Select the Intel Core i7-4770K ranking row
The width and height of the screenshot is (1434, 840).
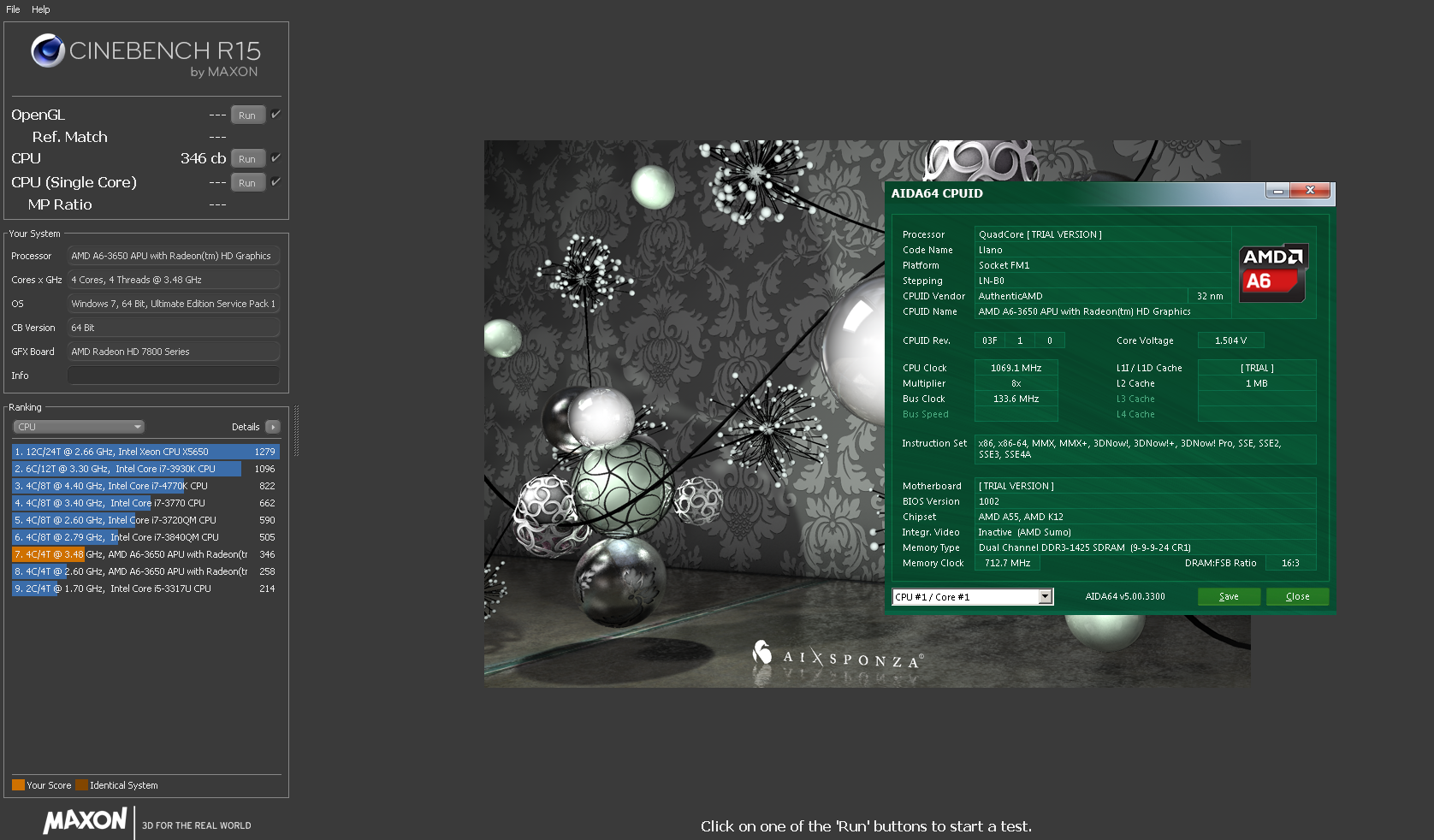[145, 486]
